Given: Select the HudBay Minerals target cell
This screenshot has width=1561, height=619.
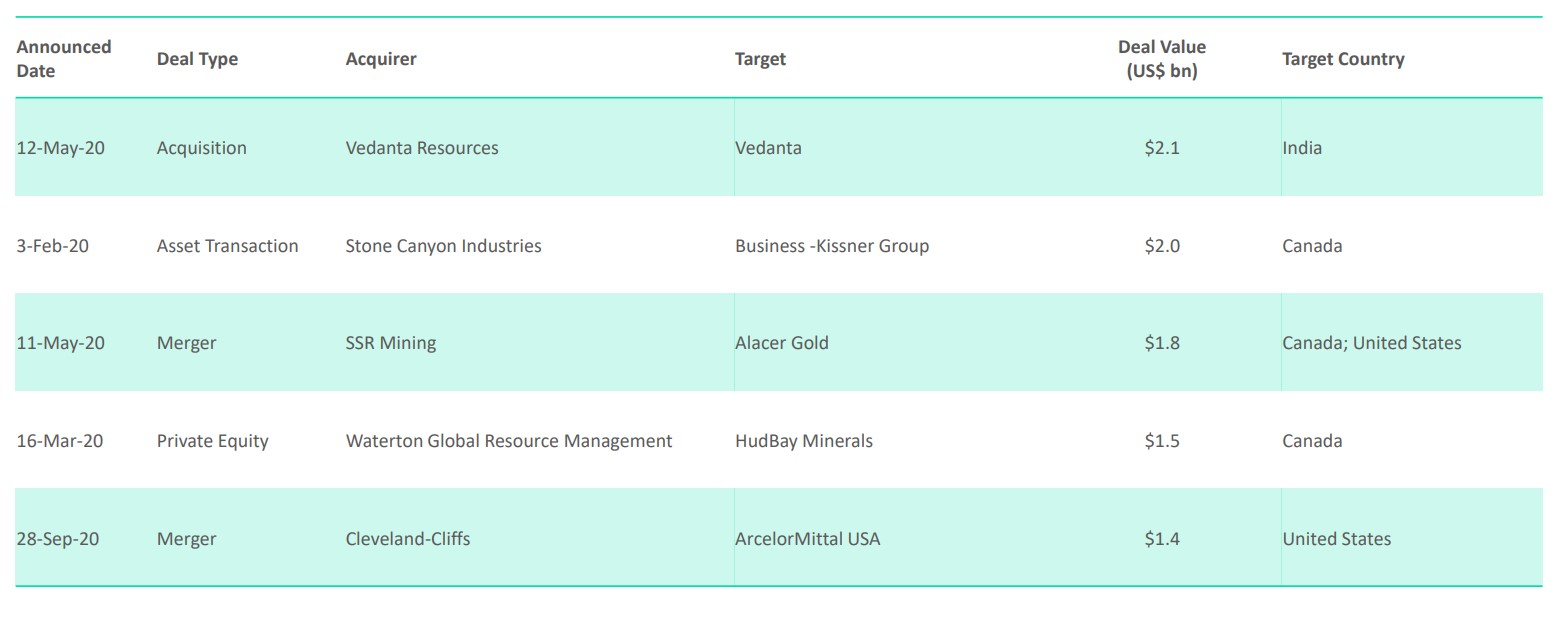Looking at the screenshot, I should coord(804,441).
